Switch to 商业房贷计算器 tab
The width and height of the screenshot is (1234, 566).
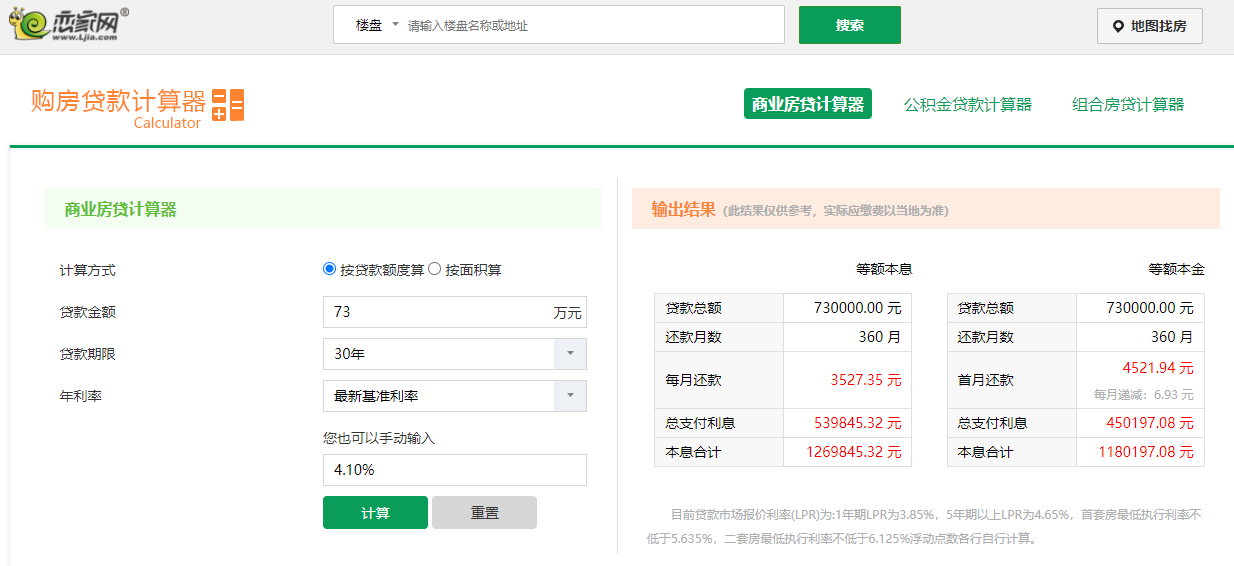coord(808,104)
